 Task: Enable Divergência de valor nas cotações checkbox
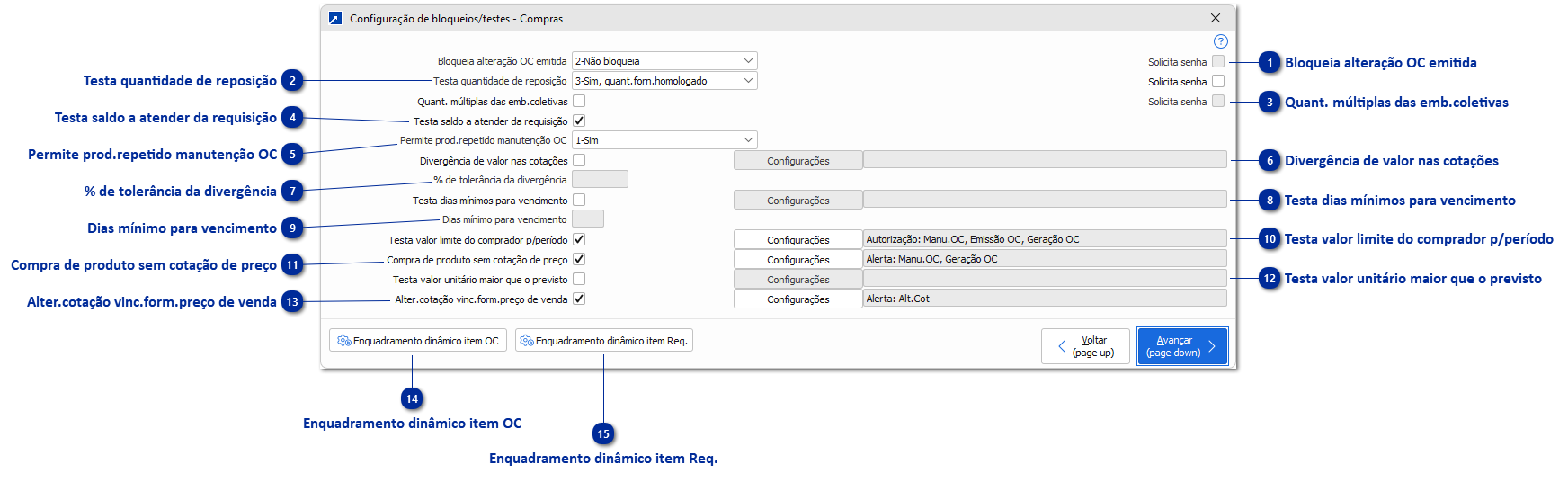(579, 160)
